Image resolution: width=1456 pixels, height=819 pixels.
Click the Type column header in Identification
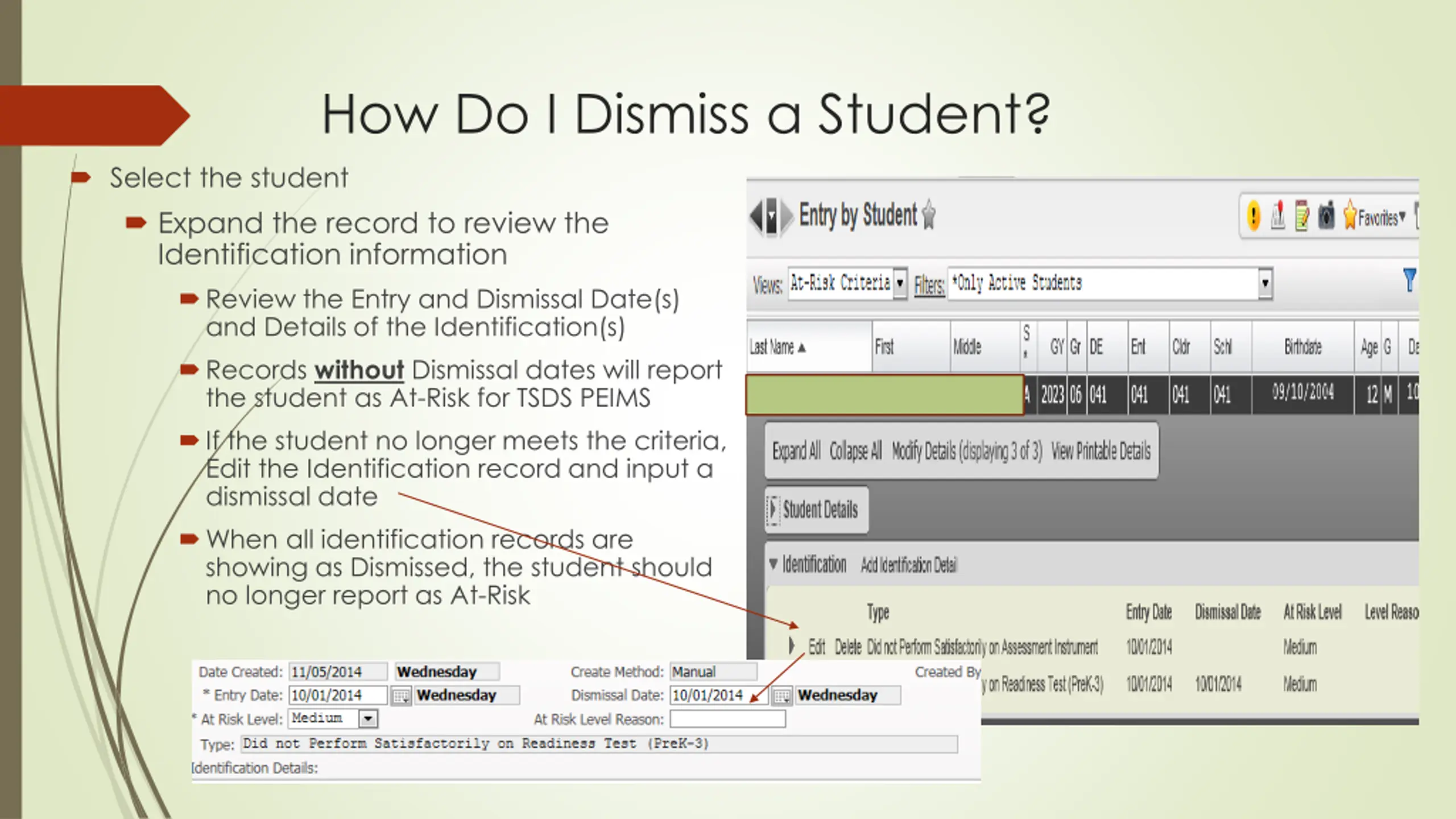click(x=878, y=613)
